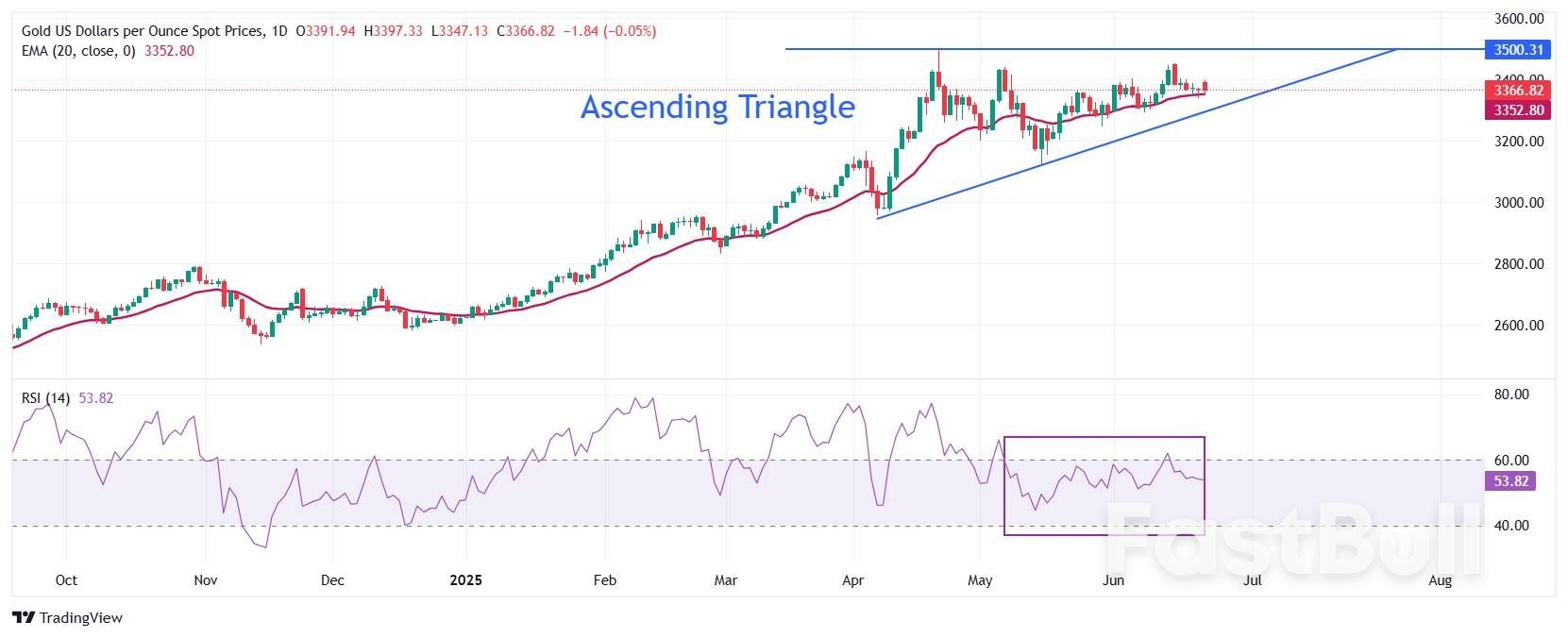Click the 2600.00 level on the price axis
Viewport: 1568px width, 638px height.
point(1519,326)
